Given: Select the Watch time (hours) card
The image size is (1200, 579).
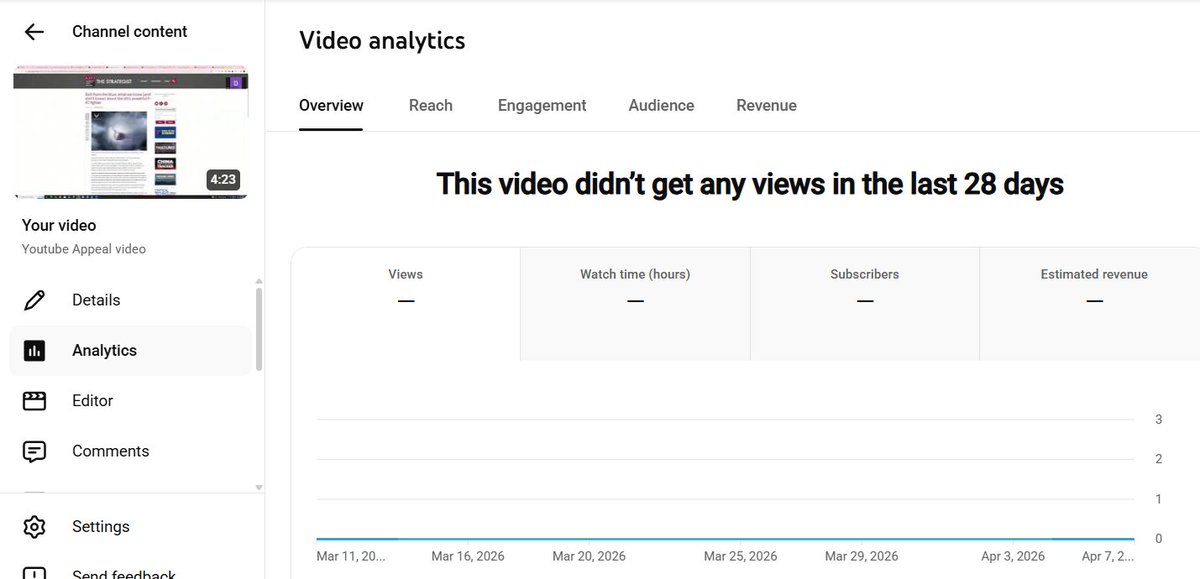Looking at the screenshot, I should point(635,304).
